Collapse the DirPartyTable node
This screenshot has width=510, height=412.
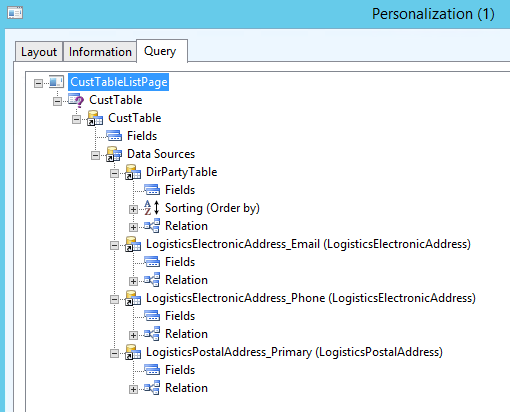pyautogui.click(x=114, y=173)
